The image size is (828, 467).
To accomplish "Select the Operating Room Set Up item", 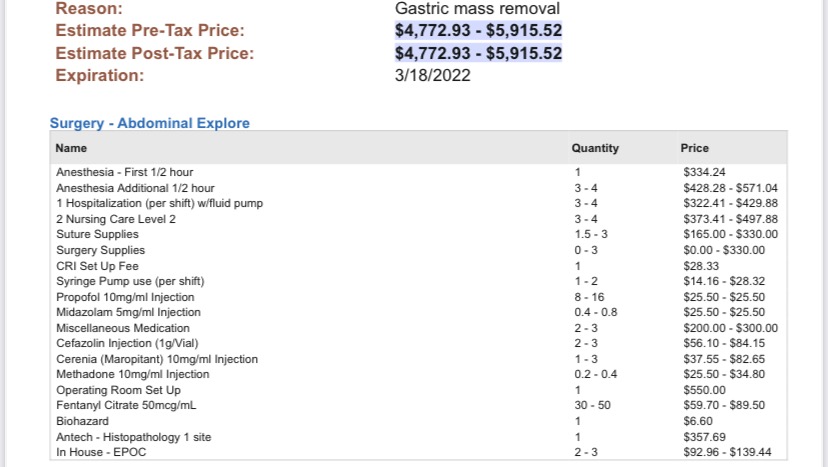I will tap(118, 390).
